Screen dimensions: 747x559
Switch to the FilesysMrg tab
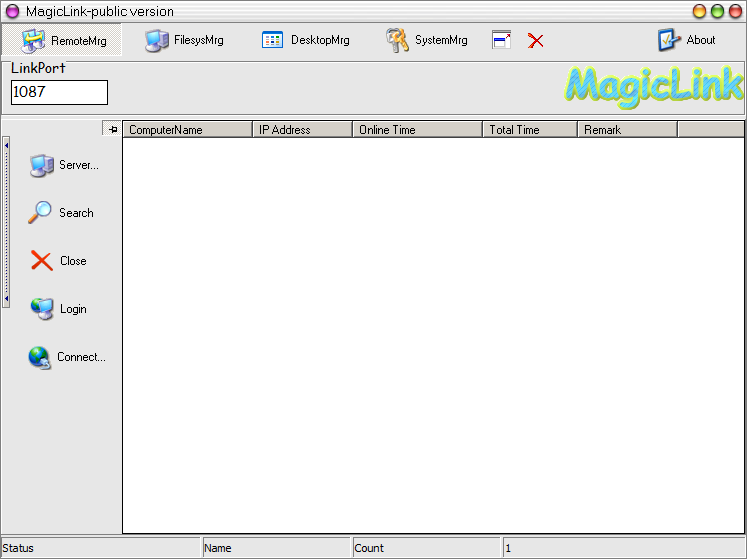(184, 40)
